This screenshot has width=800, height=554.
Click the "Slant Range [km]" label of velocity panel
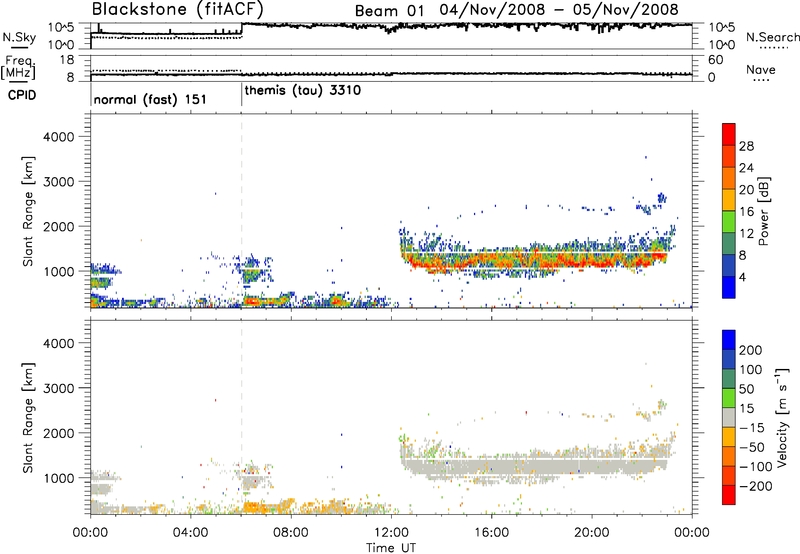(x=29, y=418)
